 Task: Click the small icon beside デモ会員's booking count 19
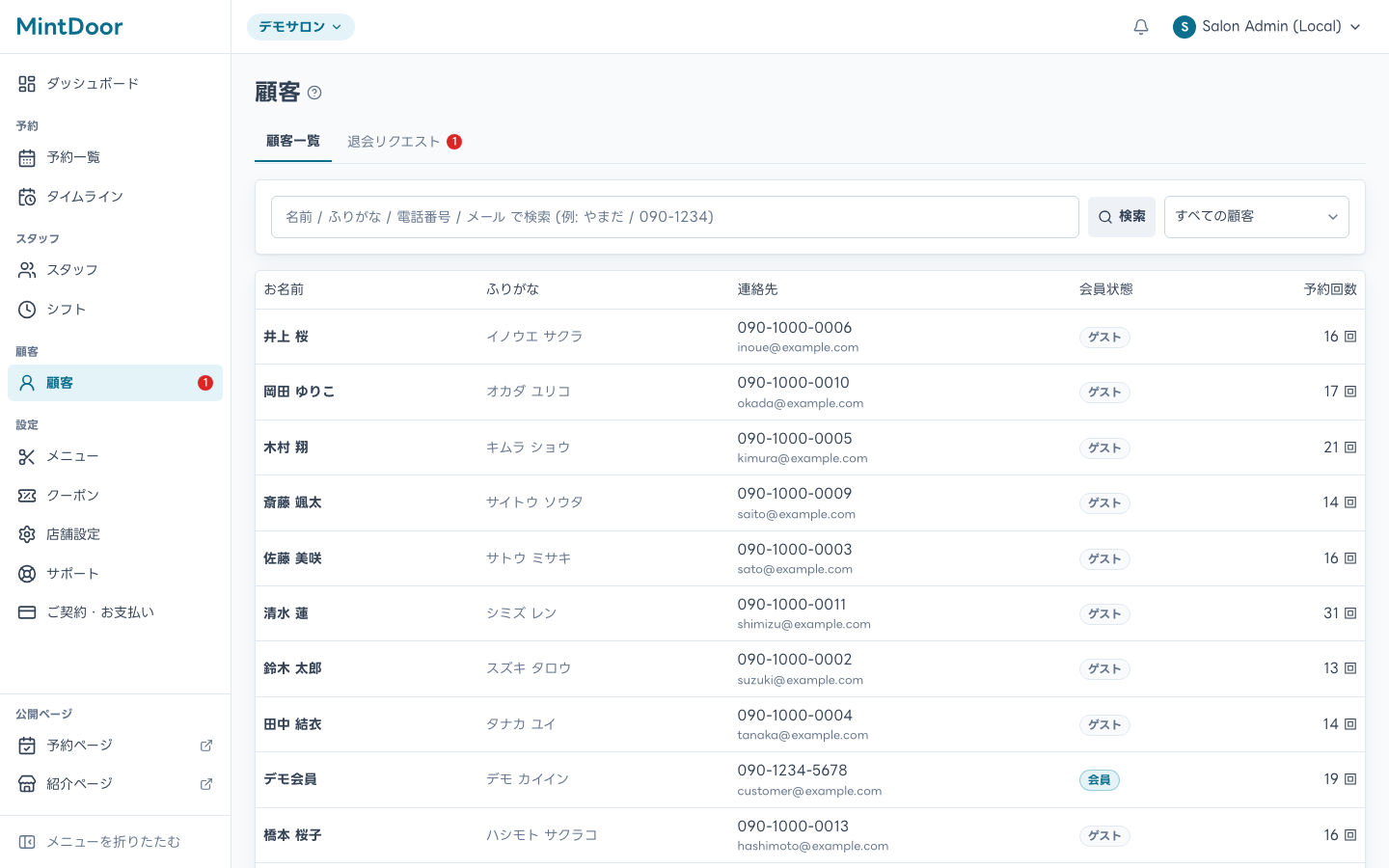click(1350, 779)
